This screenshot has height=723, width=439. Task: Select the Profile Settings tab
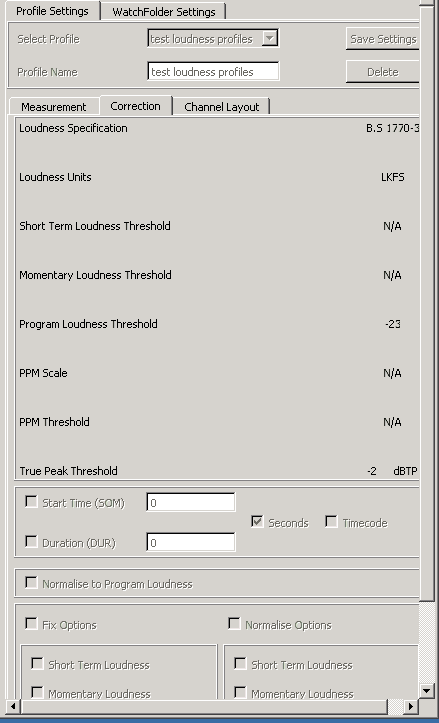pos(52,11)
